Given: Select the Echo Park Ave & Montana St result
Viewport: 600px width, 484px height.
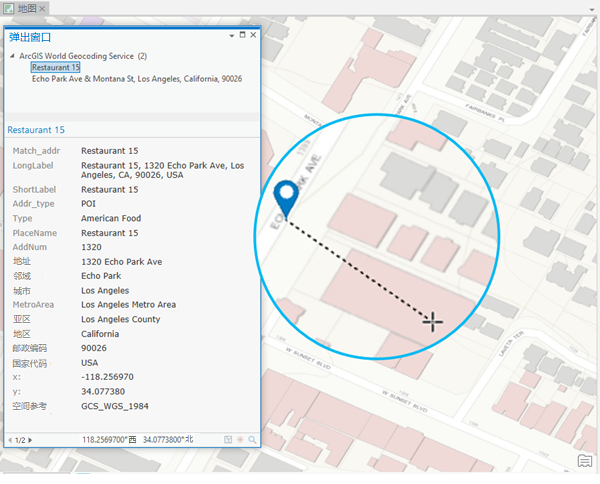Looking at the screenshot, I should pyautogui.click(x=136, y=79).
